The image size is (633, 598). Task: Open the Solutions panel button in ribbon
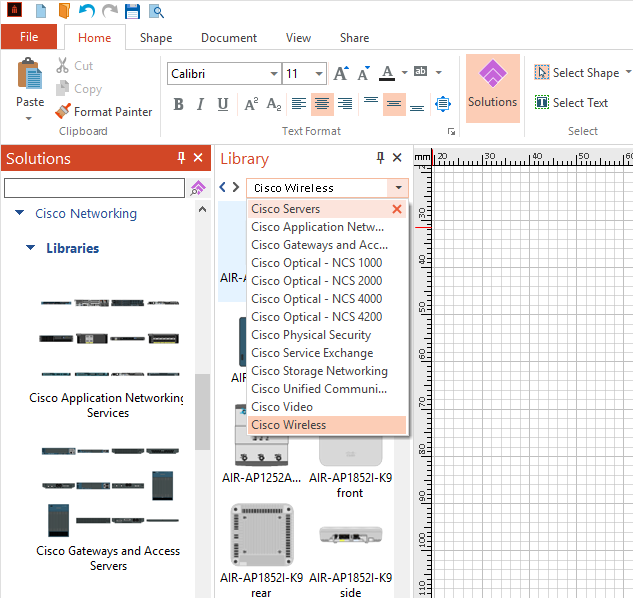492,87
